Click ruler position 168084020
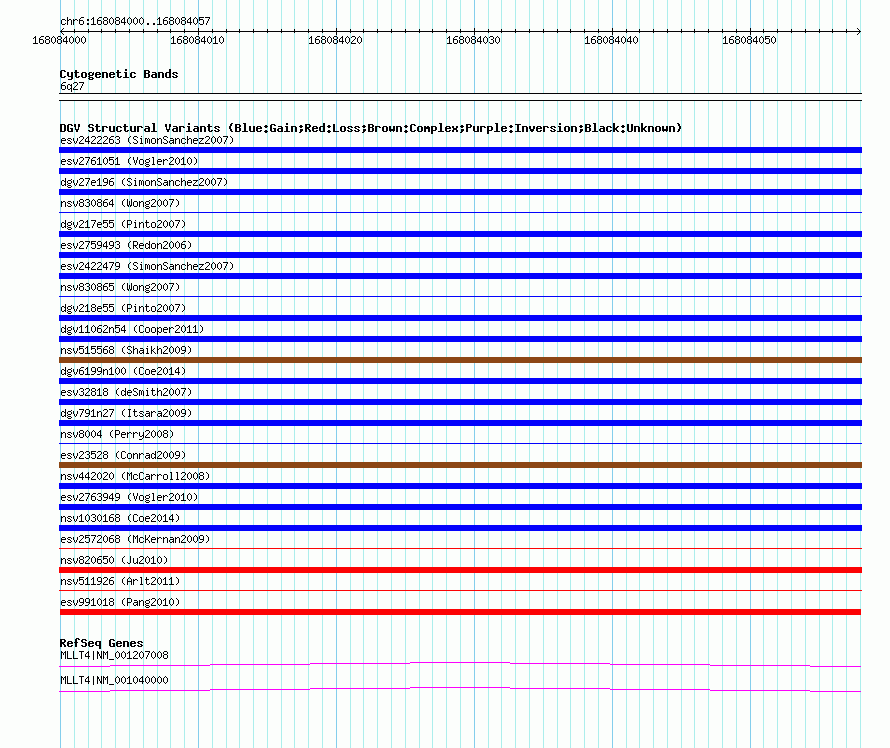Image resolution: width=890 pixels, height=748 pixels. coord(335,40)
